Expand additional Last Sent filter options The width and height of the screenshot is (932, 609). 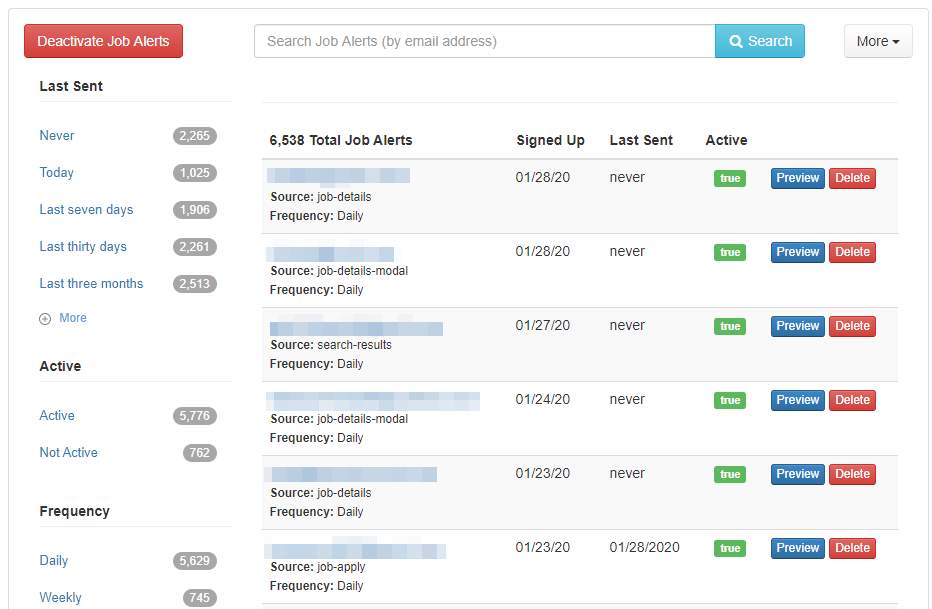pos(70,317)
